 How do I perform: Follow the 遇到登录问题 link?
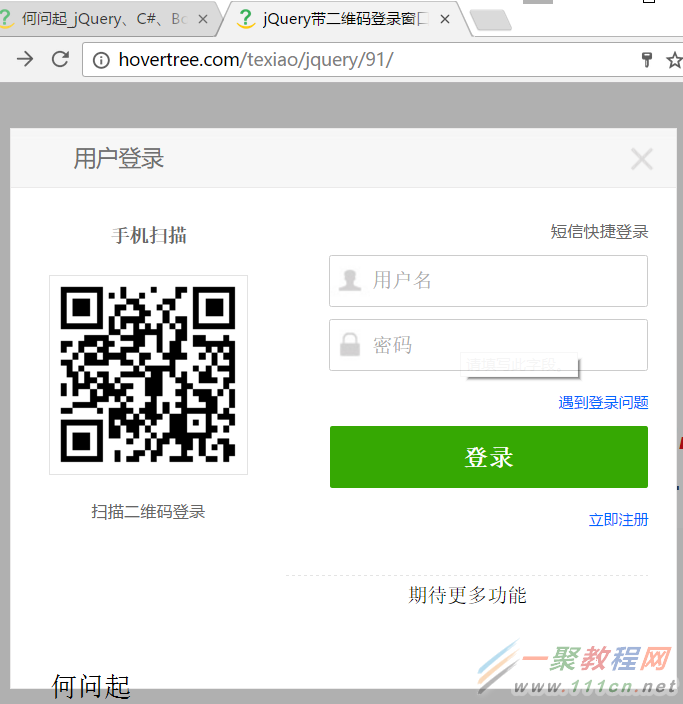point(603,402)
